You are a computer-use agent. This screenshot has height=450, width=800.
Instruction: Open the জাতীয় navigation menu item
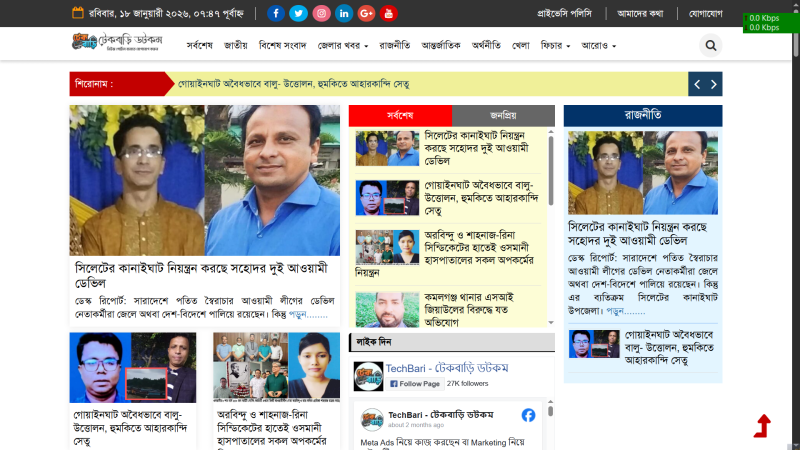click(x=236, y=45)
